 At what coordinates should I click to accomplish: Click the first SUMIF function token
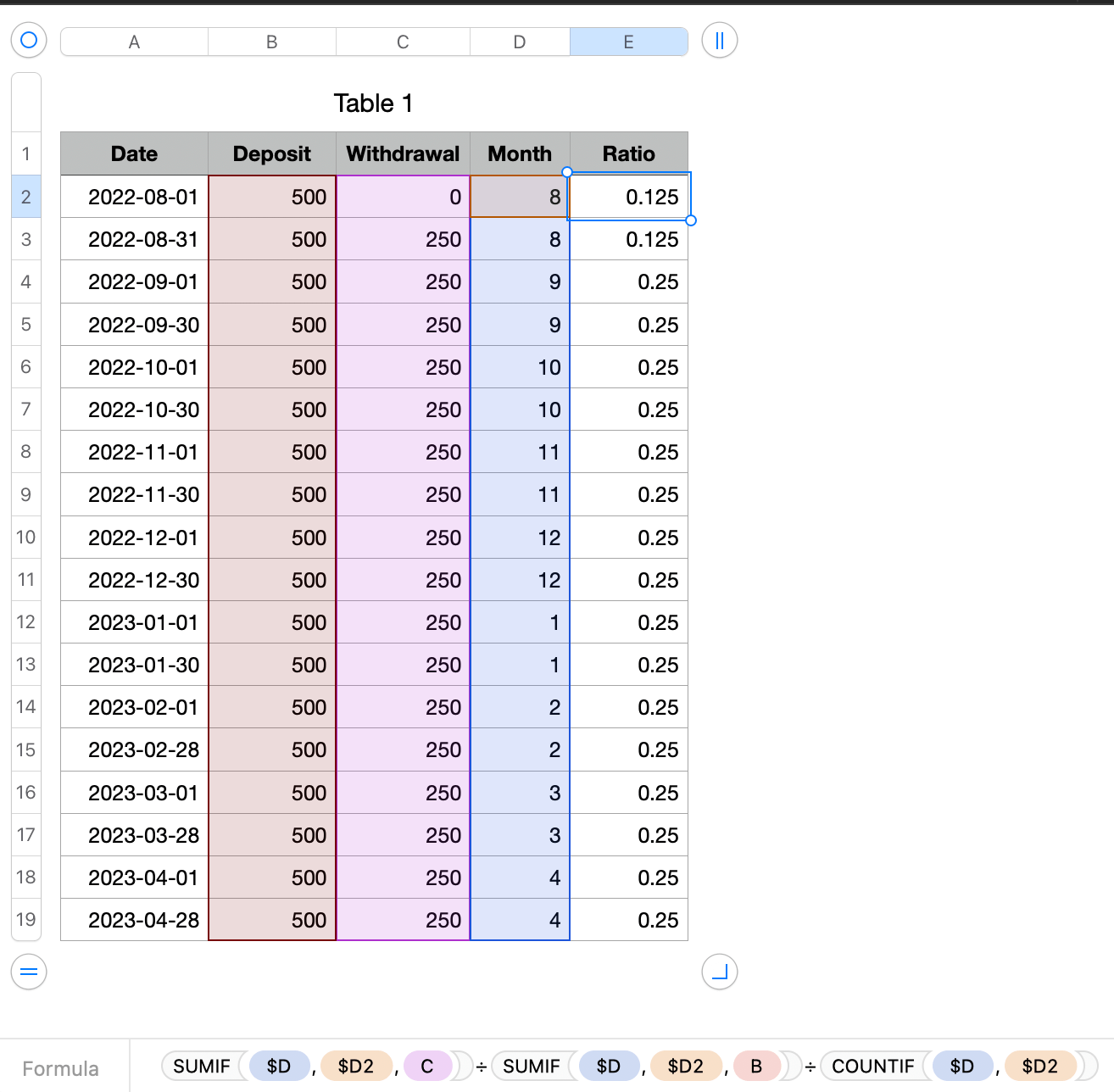pos(202,1066)
